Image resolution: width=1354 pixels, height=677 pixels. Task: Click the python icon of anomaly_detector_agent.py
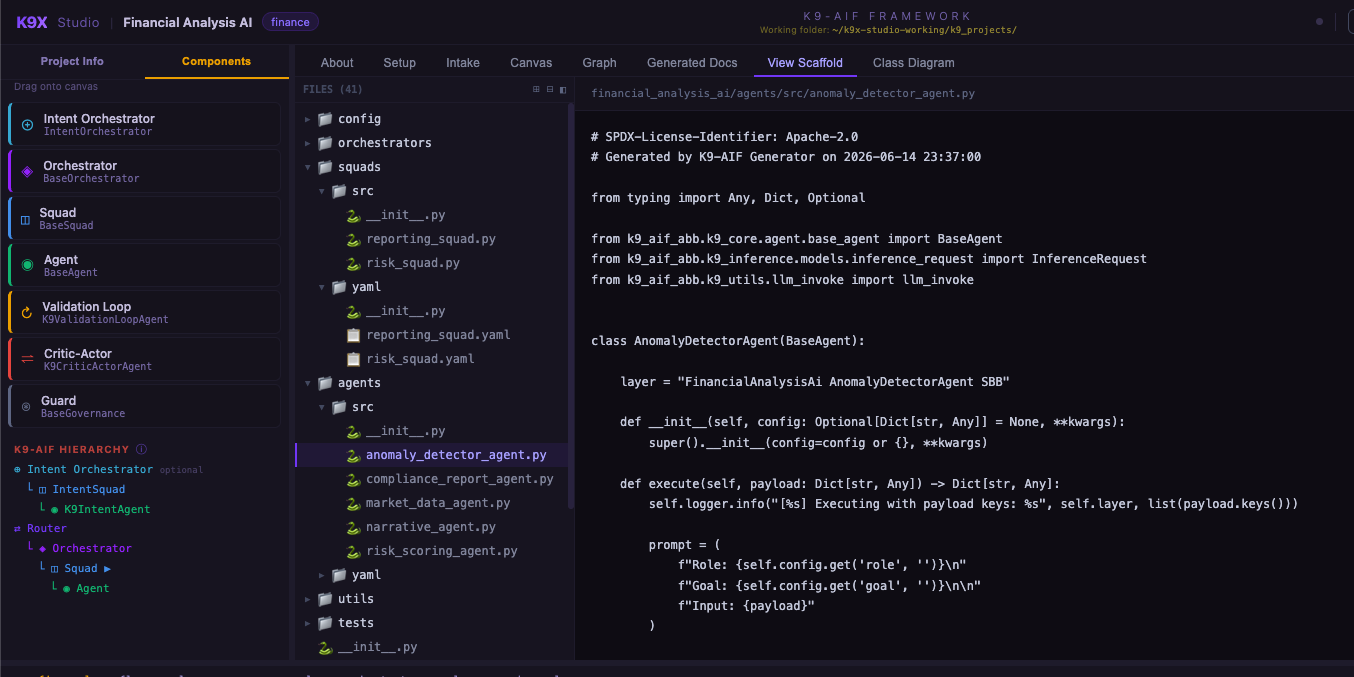point(353,455)
